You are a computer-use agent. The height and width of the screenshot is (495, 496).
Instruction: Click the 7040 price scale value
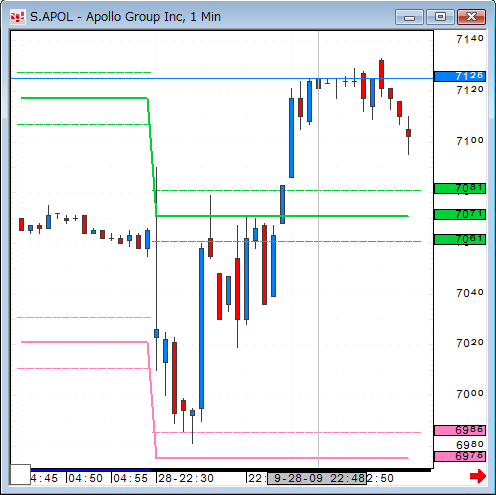click(x=470, y=293)
